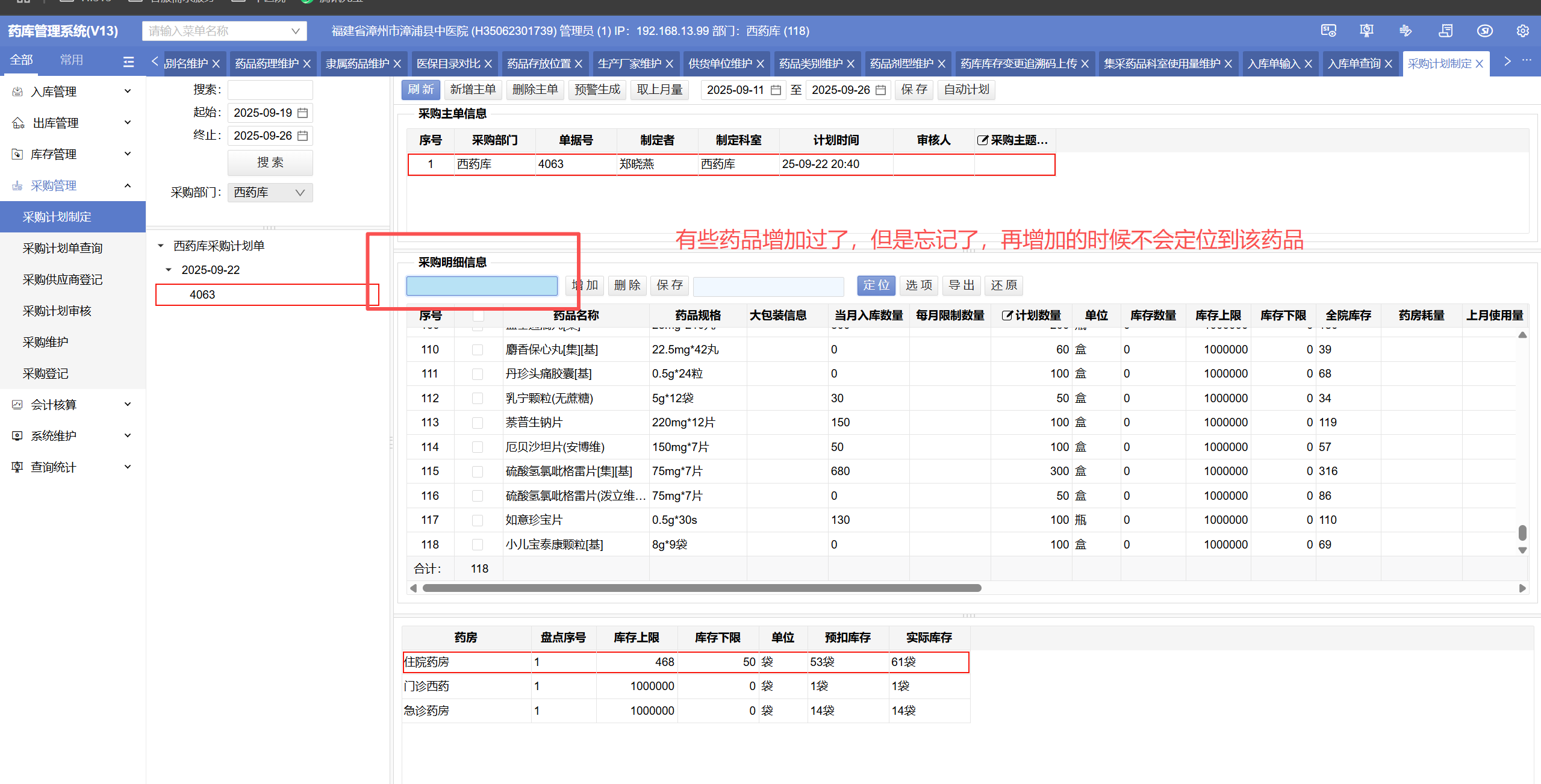Click the receipt document icon in header

point(1445,31)
